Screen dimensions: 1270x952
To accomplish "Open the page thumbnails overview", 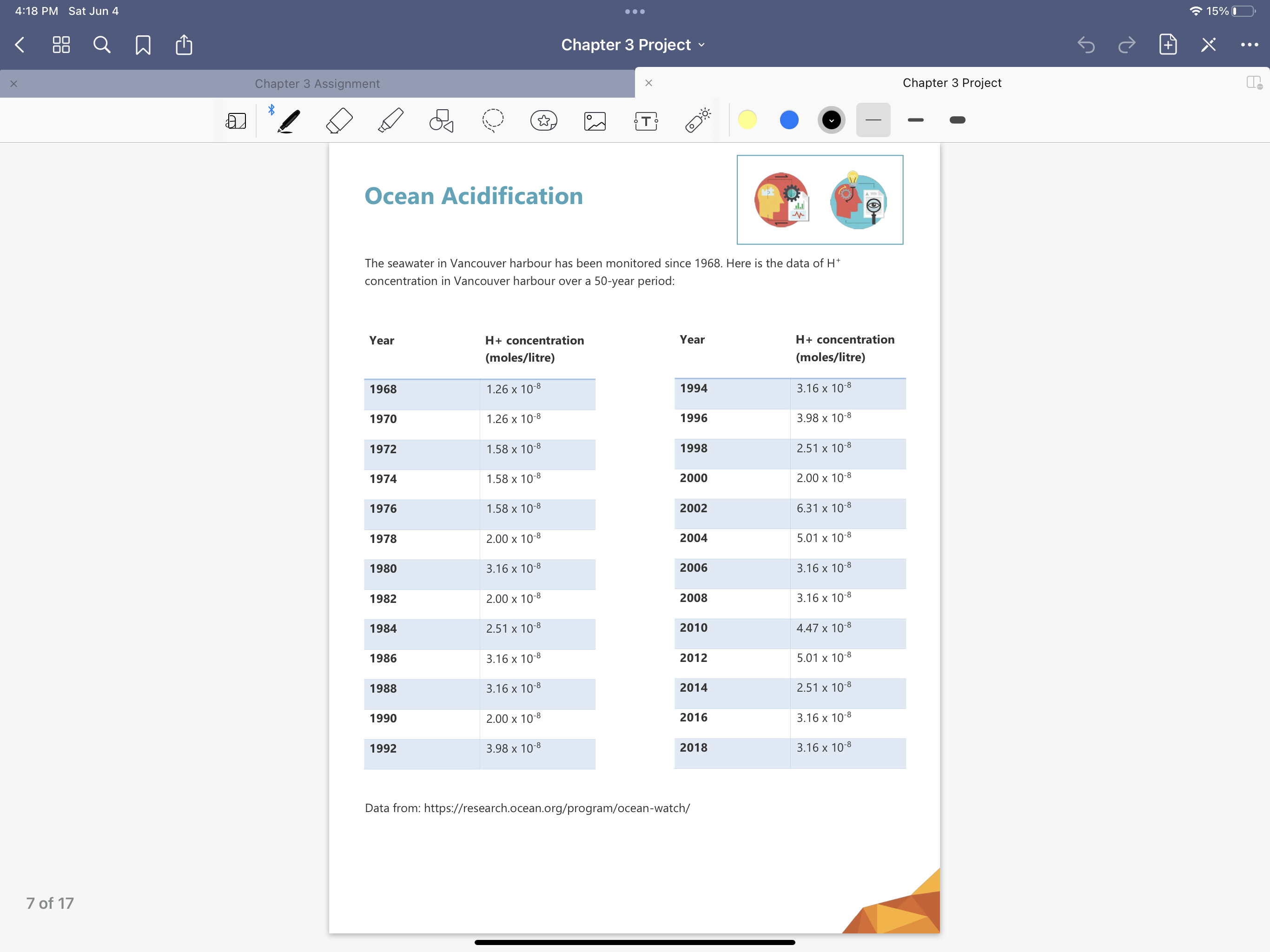I will 61,45.
